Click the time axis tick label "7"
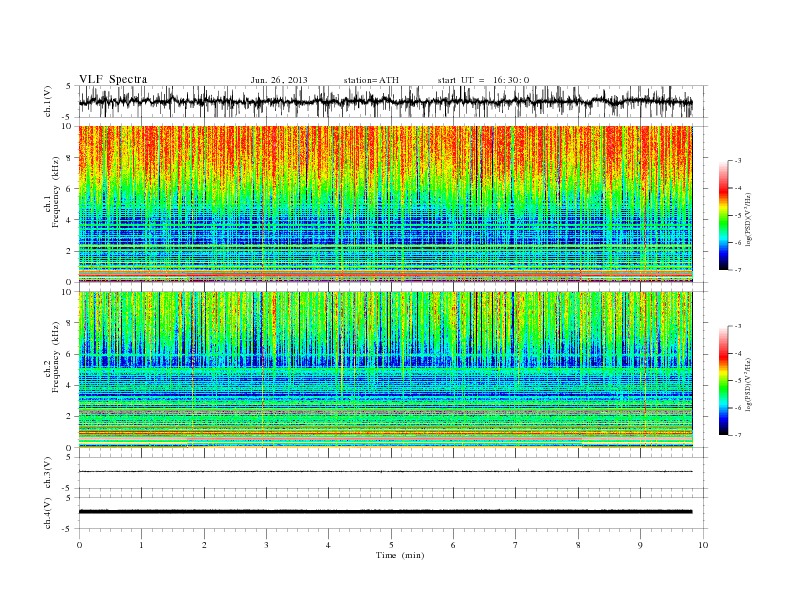This screenshot has height=612, width=792. (516, 545)
